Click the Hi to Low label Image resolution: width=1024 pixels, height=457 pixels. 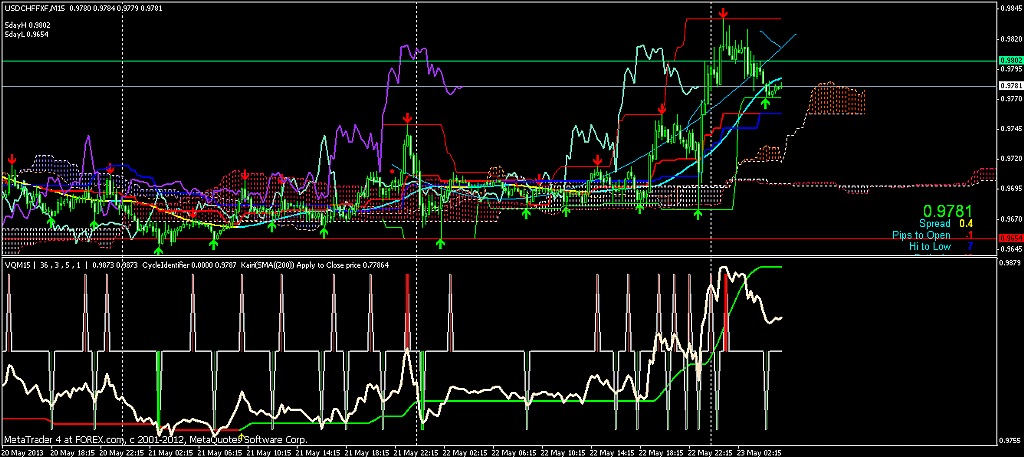tap(929, 246)
